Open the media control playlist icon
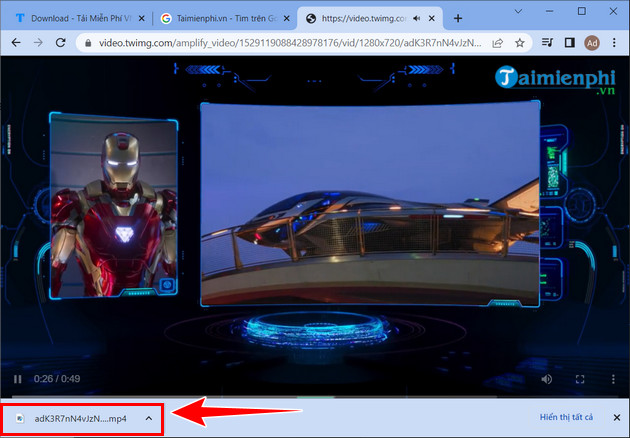 547,42
